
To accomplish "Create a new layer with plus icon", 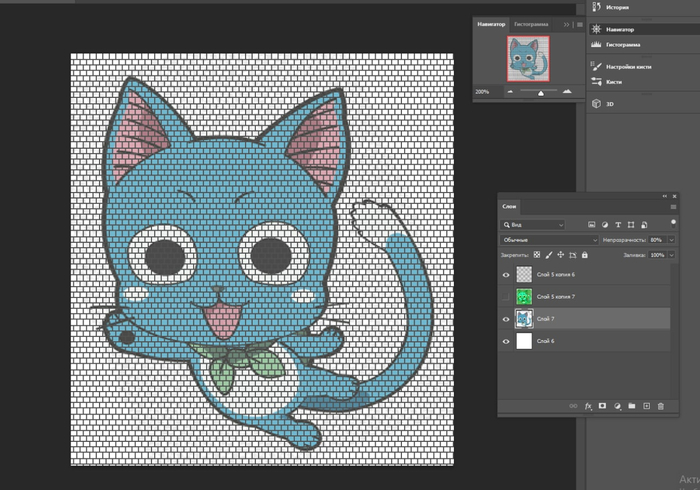I will coord(646,405).
